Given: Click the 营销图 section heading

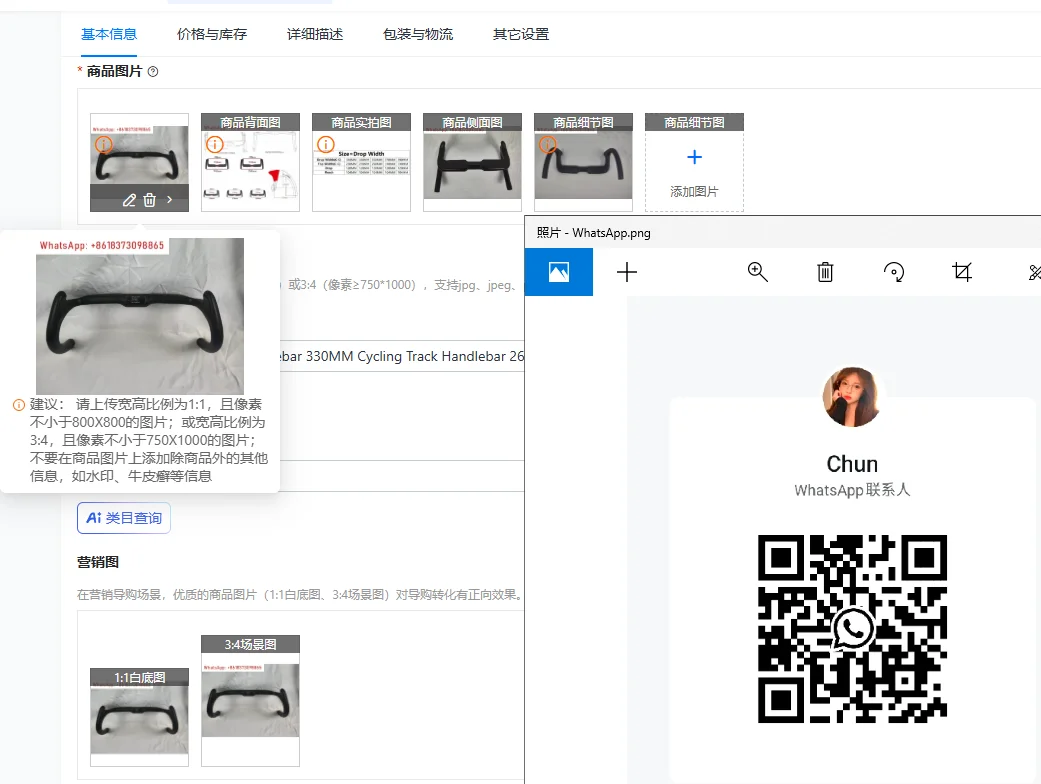Looking at the screenshot, I should (98, 562).
